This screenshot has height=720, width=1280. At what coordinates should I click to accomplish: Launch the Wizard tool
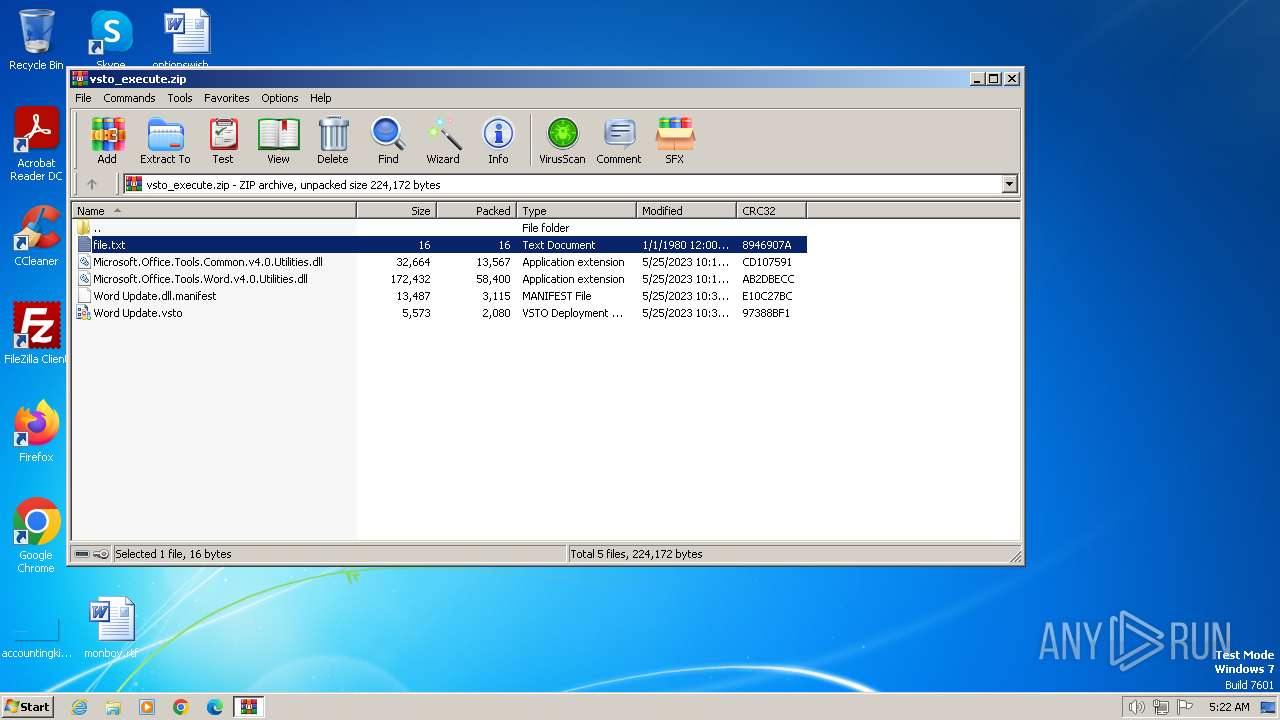tap(443, 140)
